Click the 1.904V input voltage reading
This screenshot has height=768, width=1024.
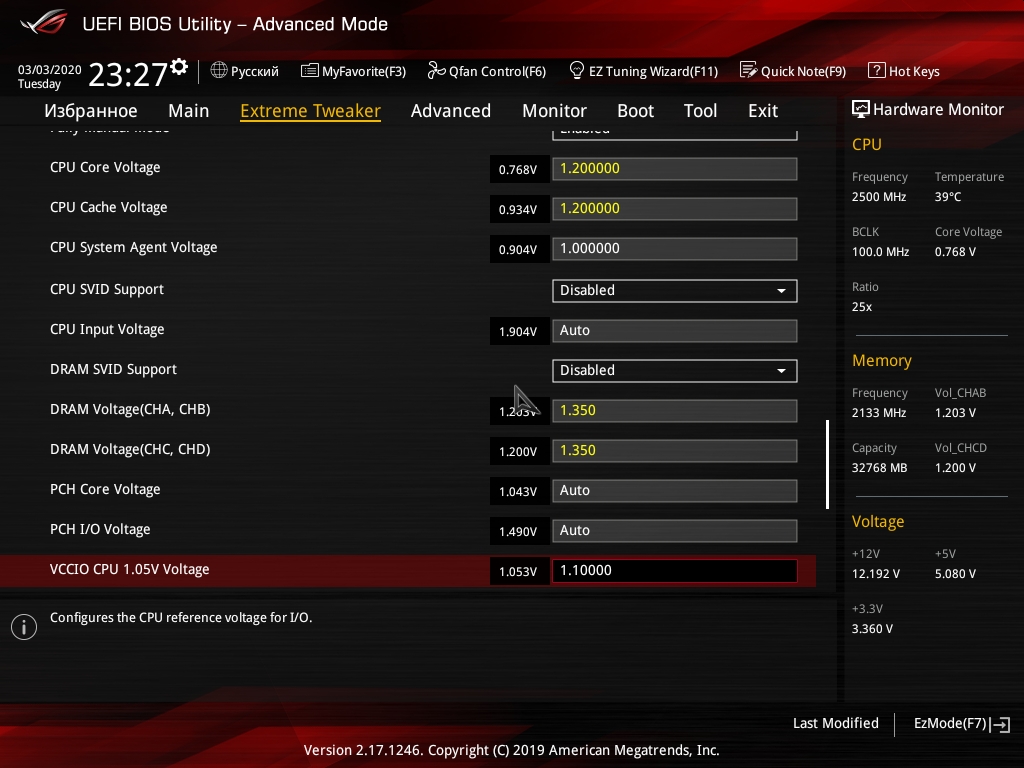pos(519,332)
